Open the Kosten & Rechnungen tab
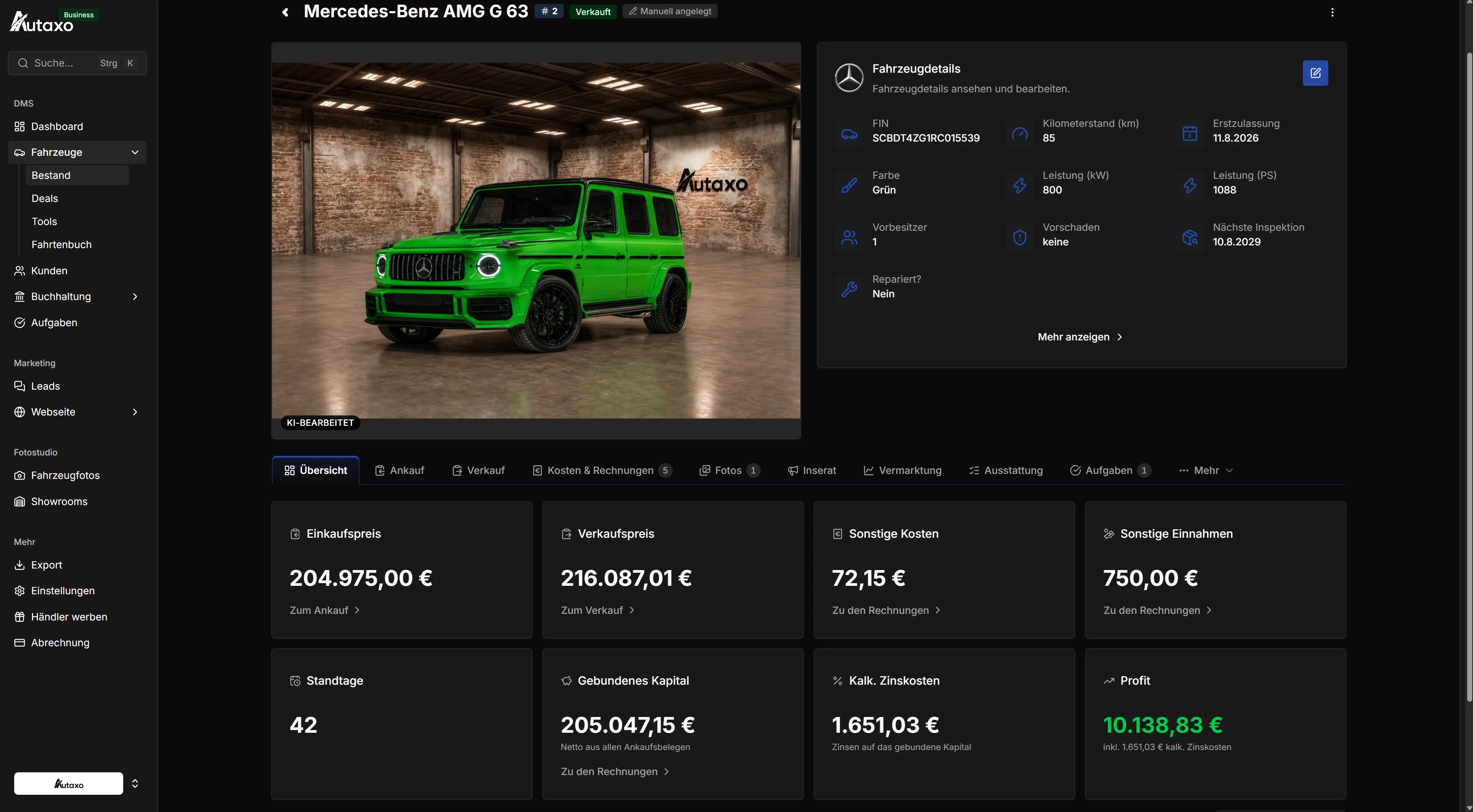The width and height of the screenshot is (1473, 812). coord(602,470)
